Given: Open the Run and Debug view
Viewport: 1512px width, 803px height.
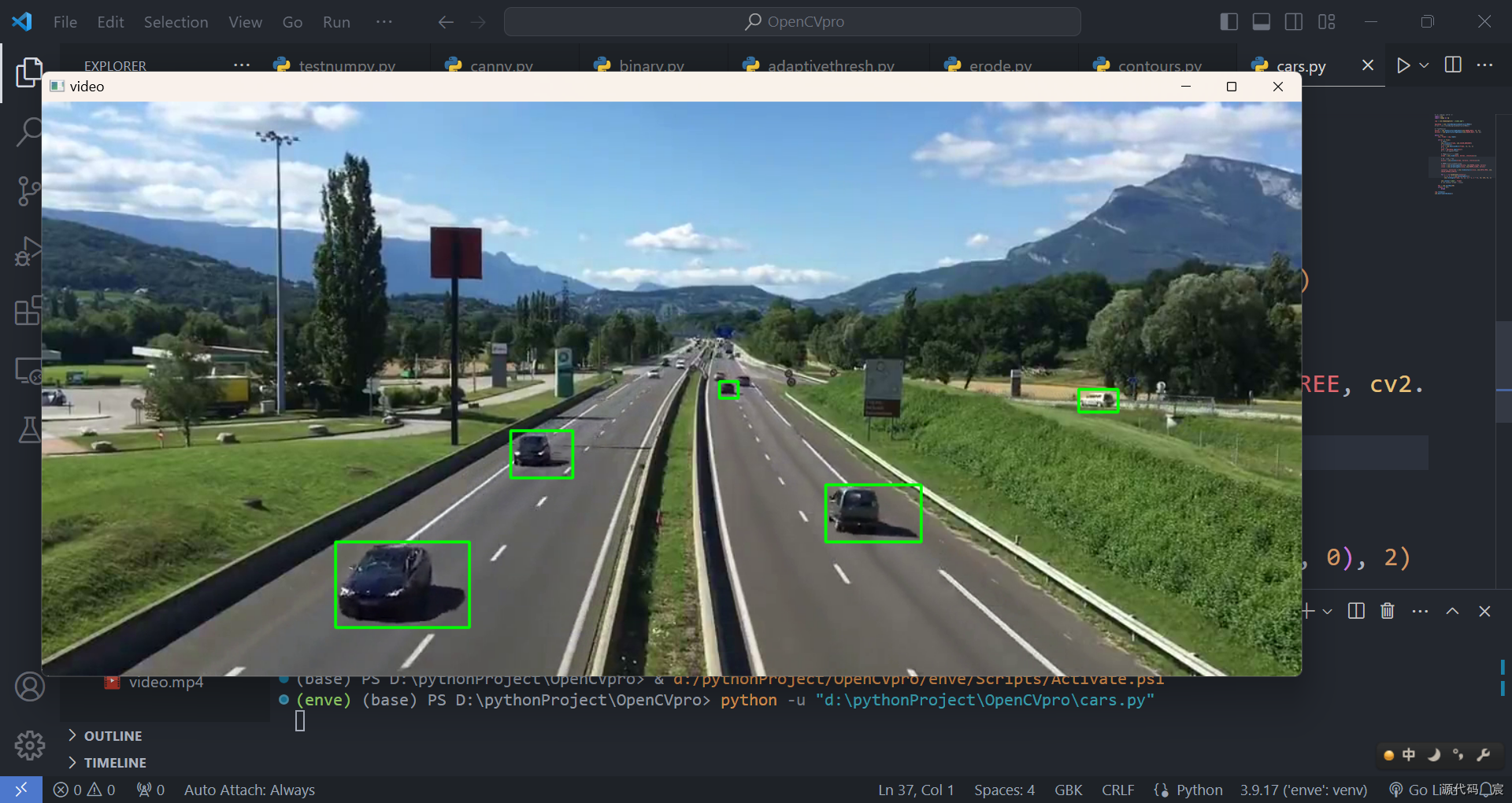Looking at the screenshot, I should tap(29, 251).
